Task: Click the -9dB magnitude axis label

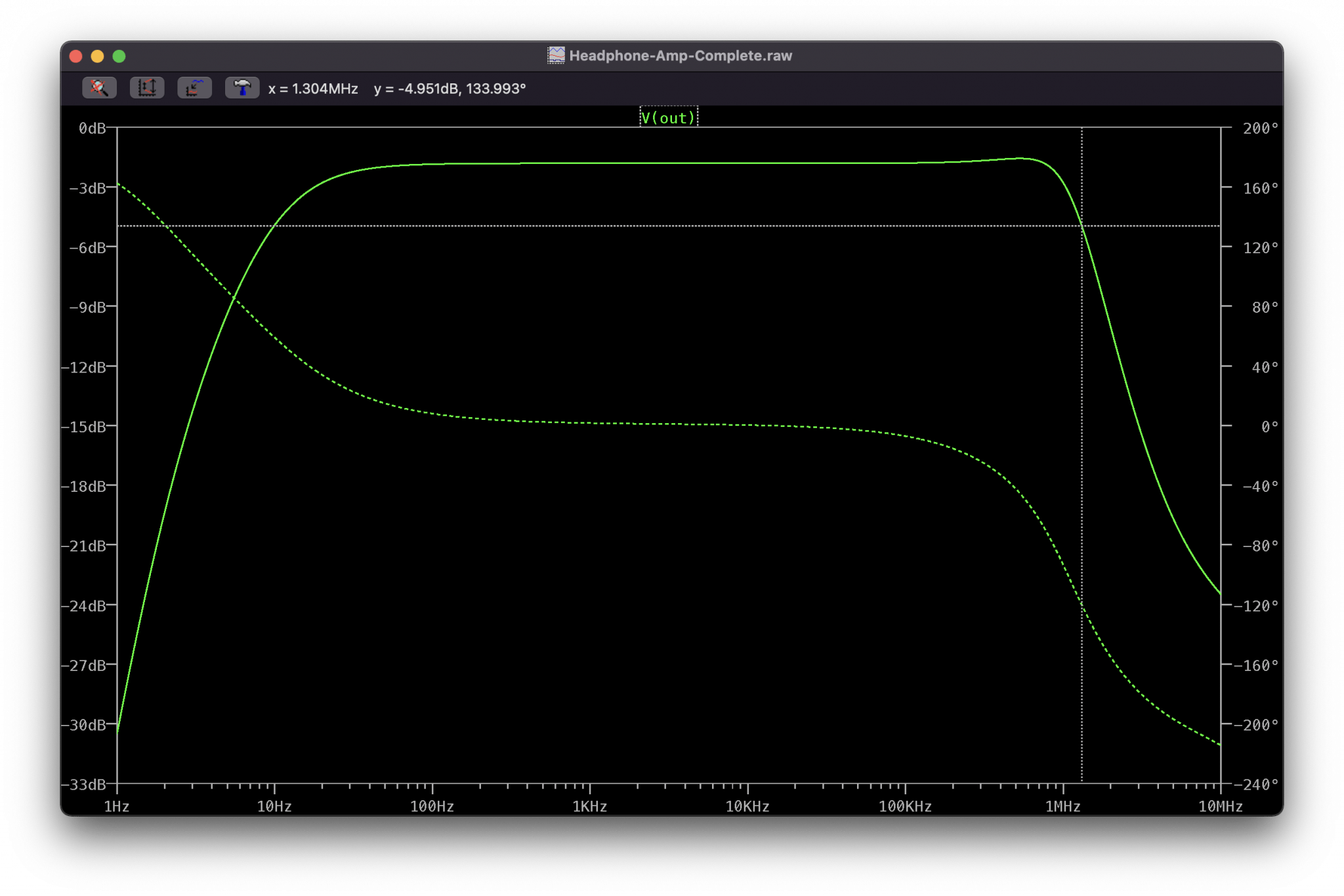Action: (87, 308)
